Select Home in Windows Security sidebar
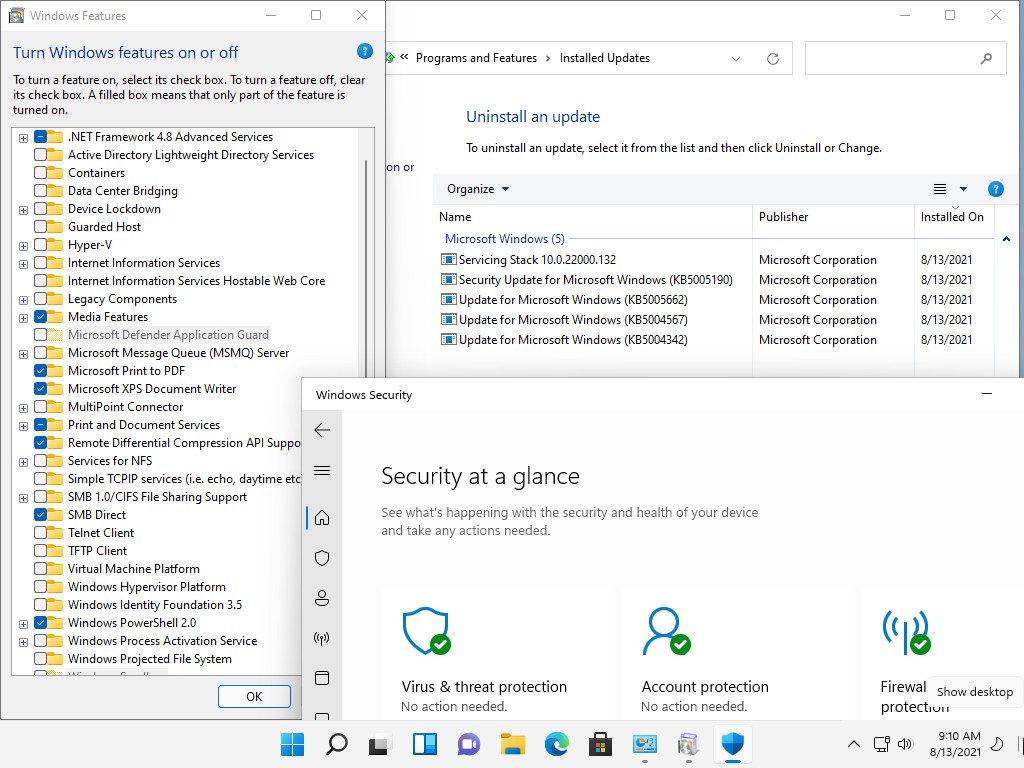Screen dimensions: 1024x768 pos(322,518)
